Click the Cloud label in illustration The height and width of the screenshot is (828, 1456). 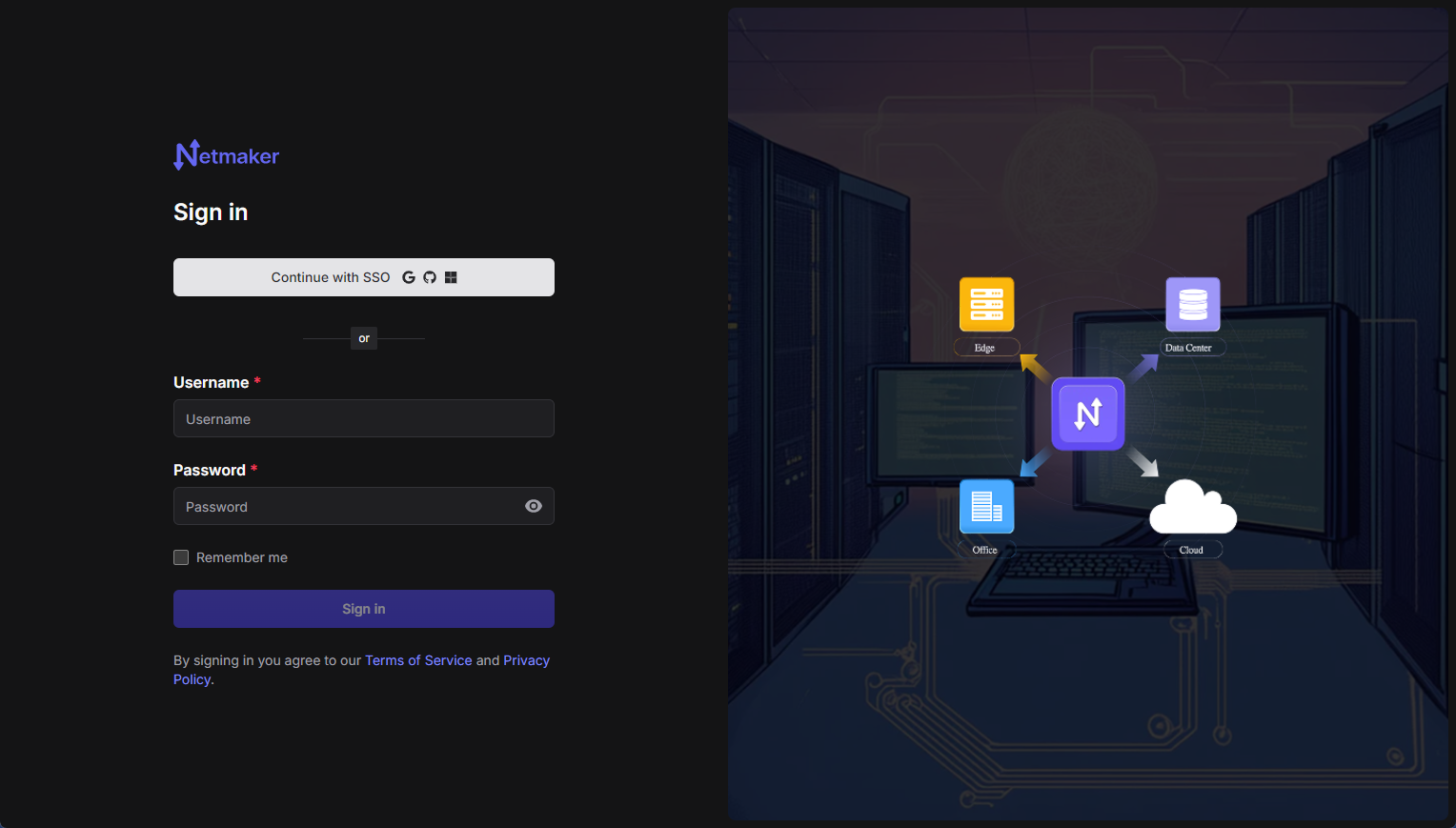1192,550
